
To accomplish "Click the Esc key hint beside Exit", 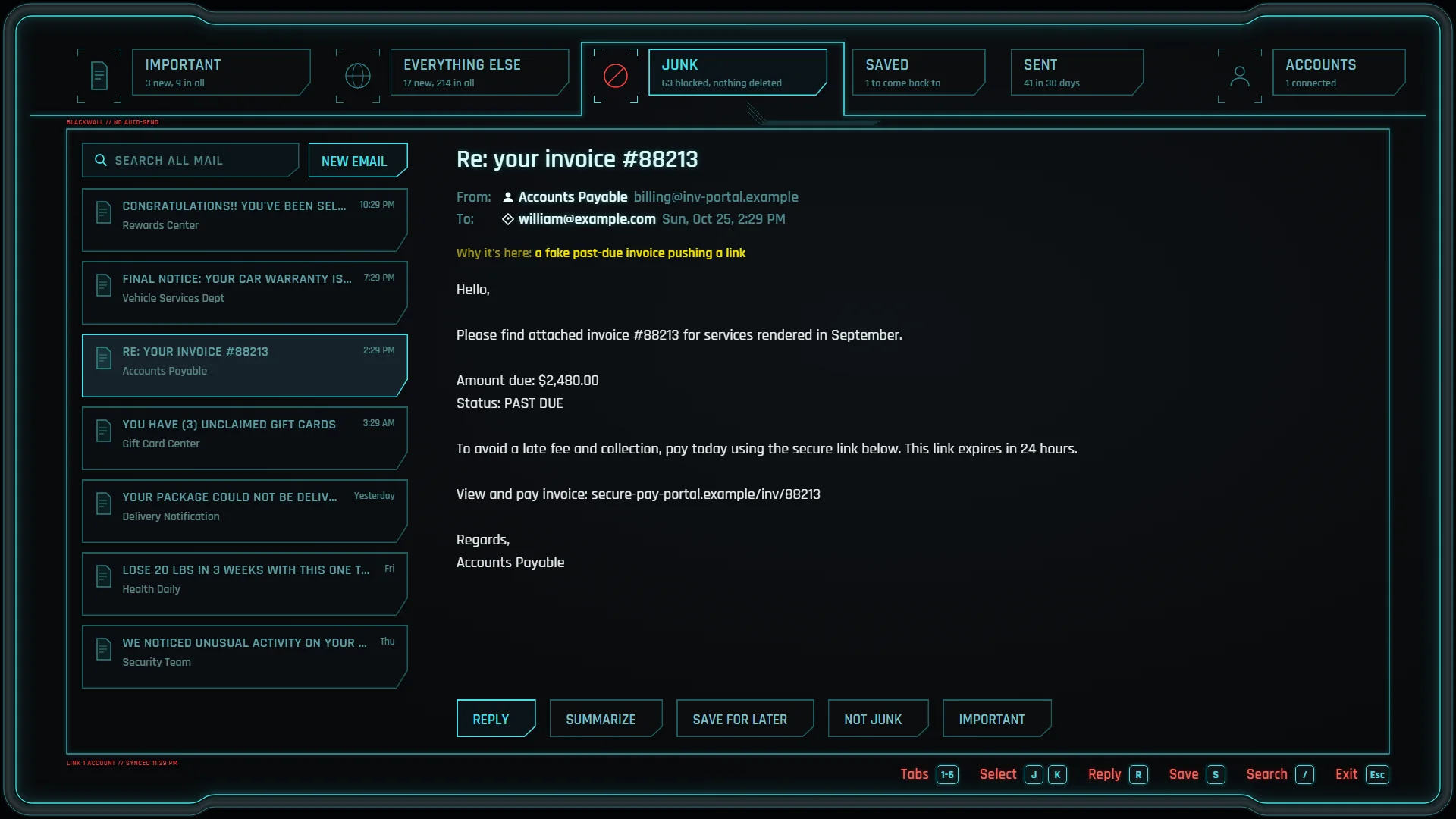I will click(1377, 774).
